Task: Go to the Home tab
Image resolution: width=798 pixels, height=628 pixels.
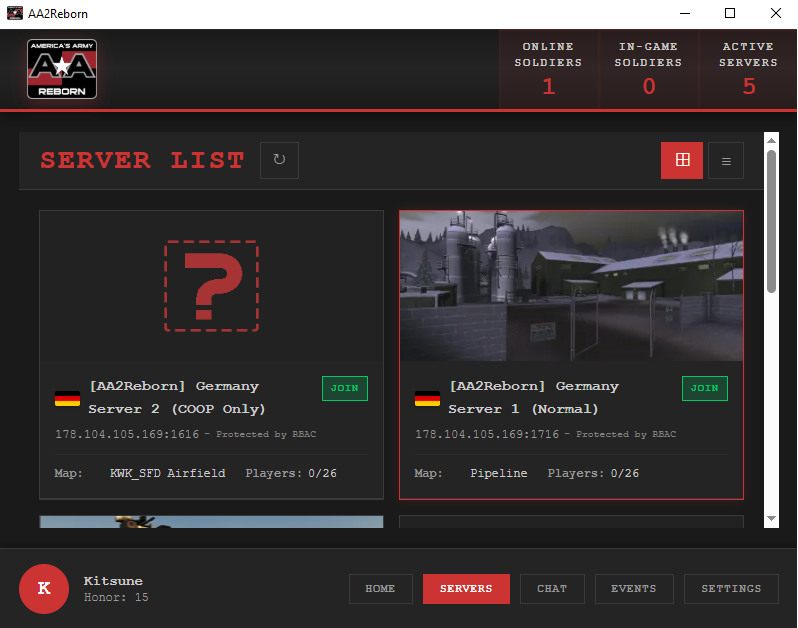Action: tap(381, 589)
